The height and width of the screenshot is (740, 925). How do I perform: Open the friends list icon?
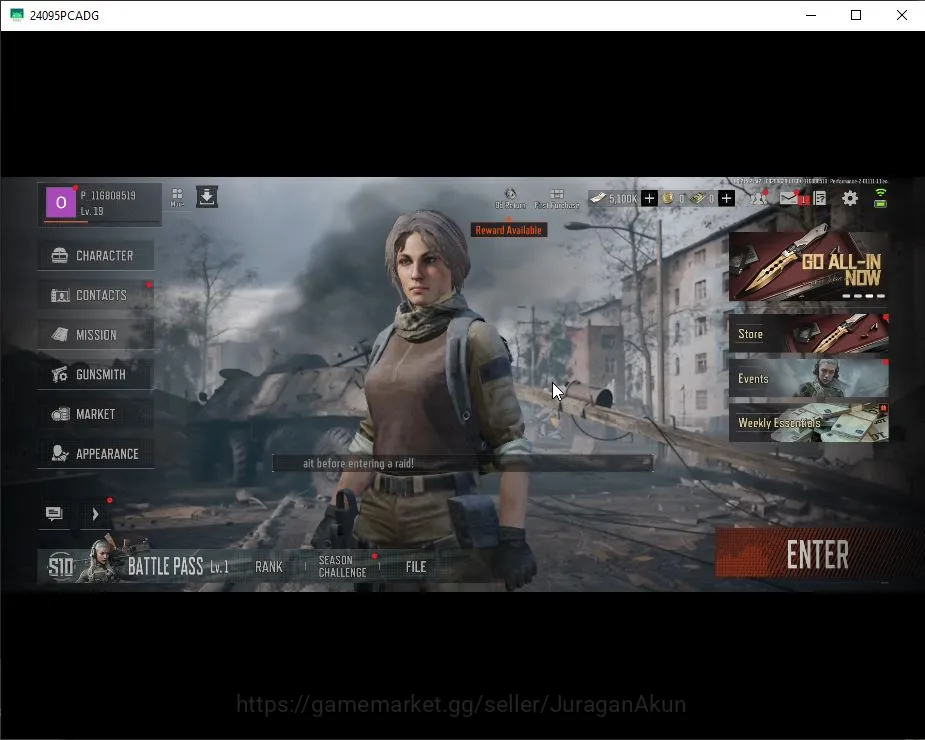click(759, 198)
